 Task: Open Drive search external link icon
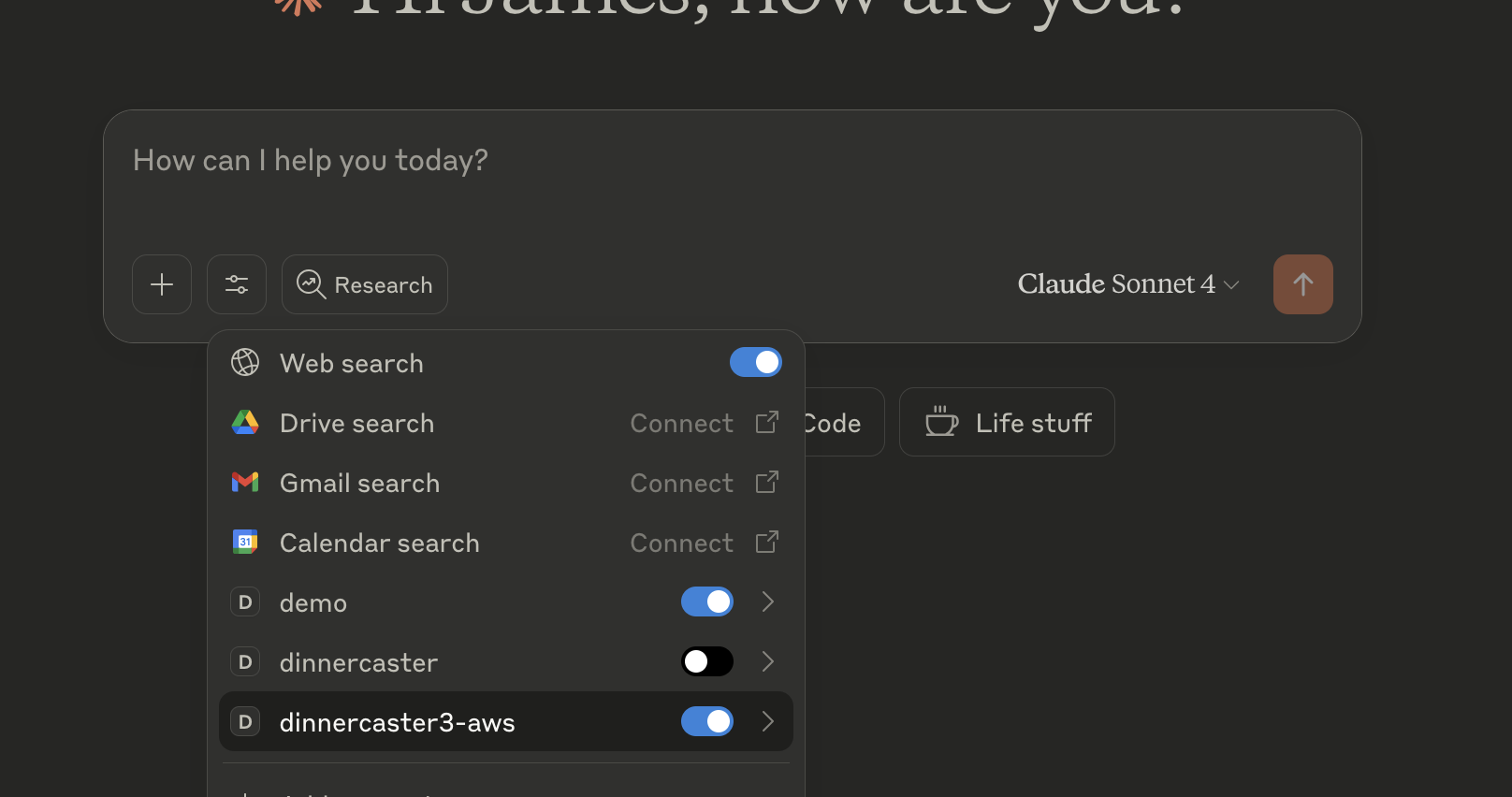pyautogui.click(x=766, y=423)
